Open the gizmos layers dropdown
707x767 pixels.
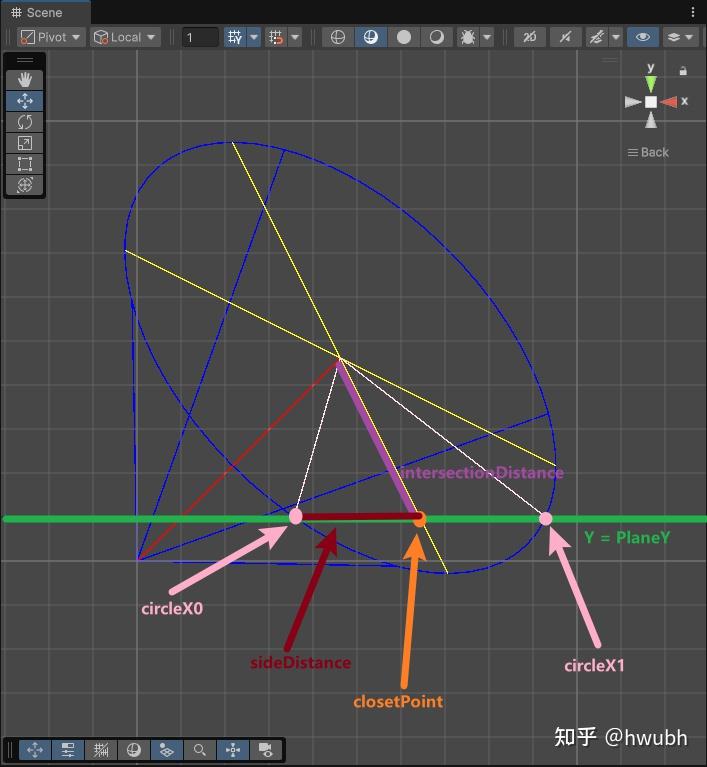tap(681, 37)
